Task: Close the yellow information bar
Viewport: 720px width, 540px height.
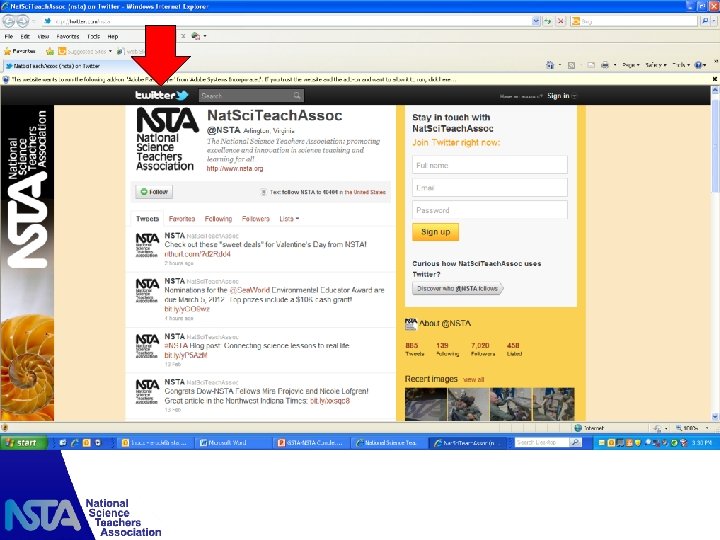Action: [714, 79]
